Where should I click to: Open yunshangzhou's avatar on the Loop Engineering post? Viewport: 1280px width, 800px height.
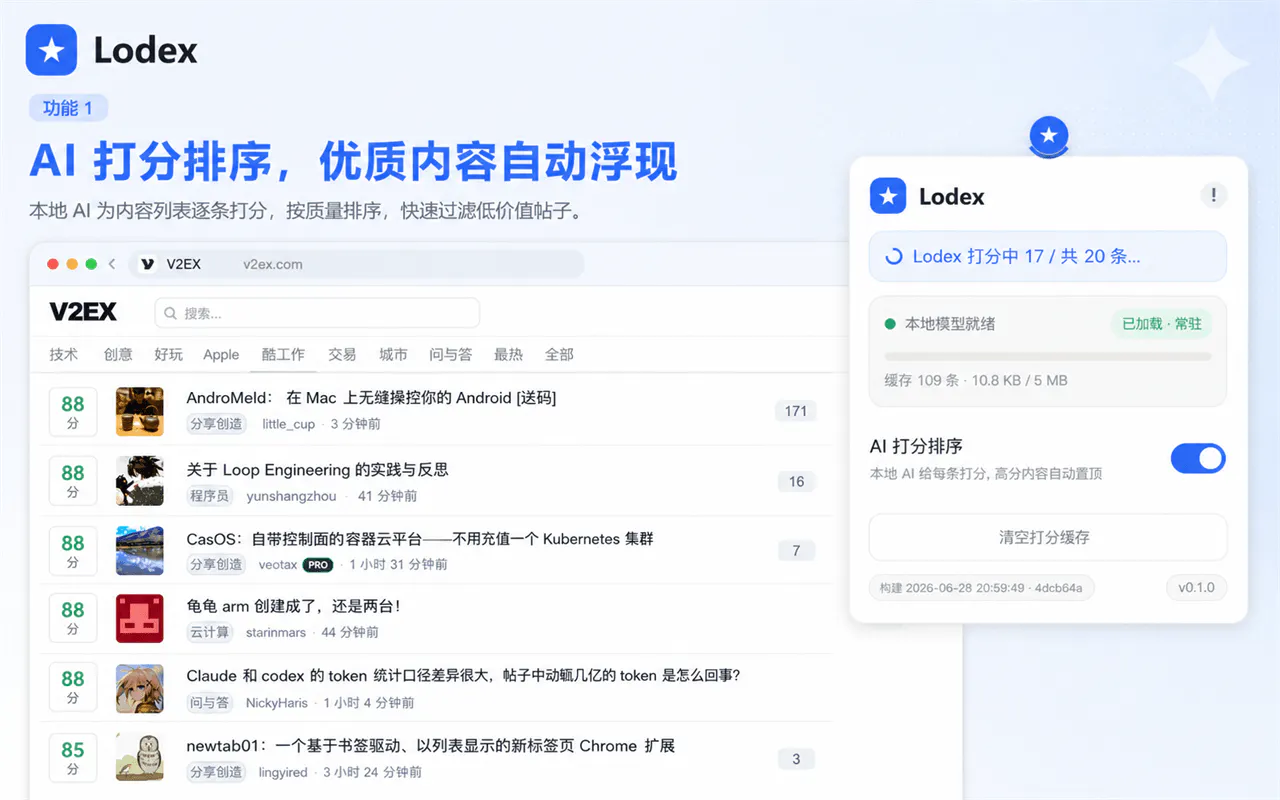140,481
